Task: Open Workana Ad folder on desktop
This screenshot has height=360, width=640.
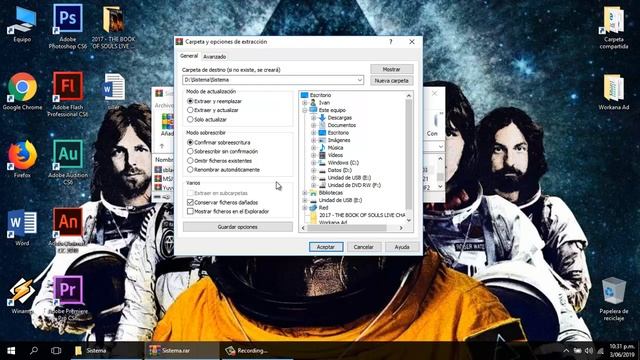Action: pyautogui.click(x=613, y=92)
